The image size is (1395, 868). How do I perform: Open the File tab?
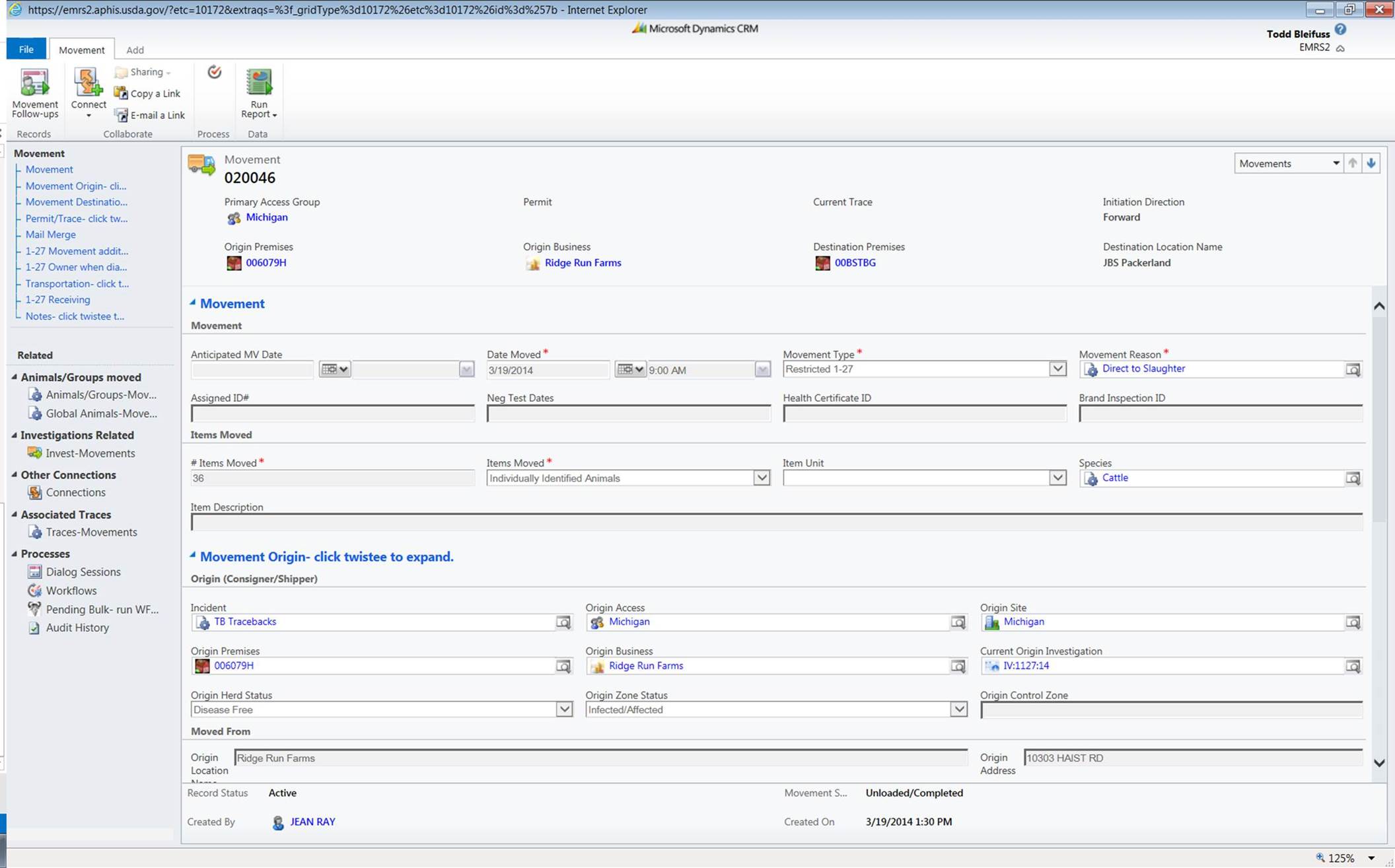pos(26,50)
